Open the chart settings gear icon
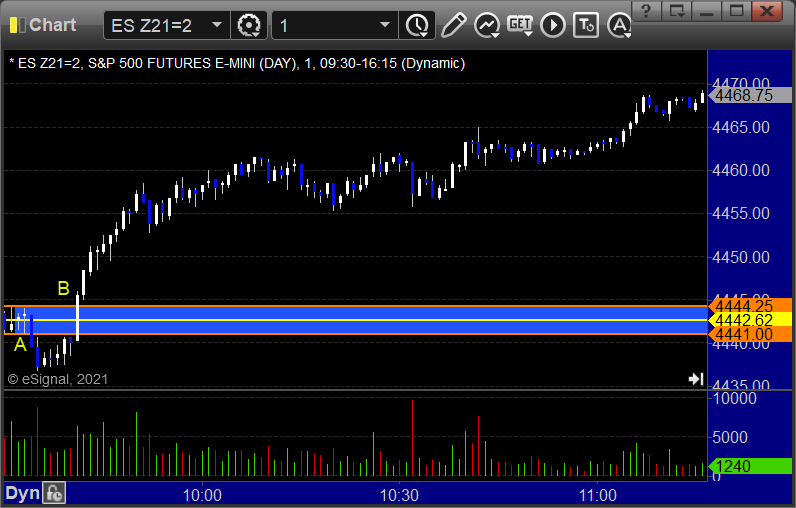 [x=249, y=25]
